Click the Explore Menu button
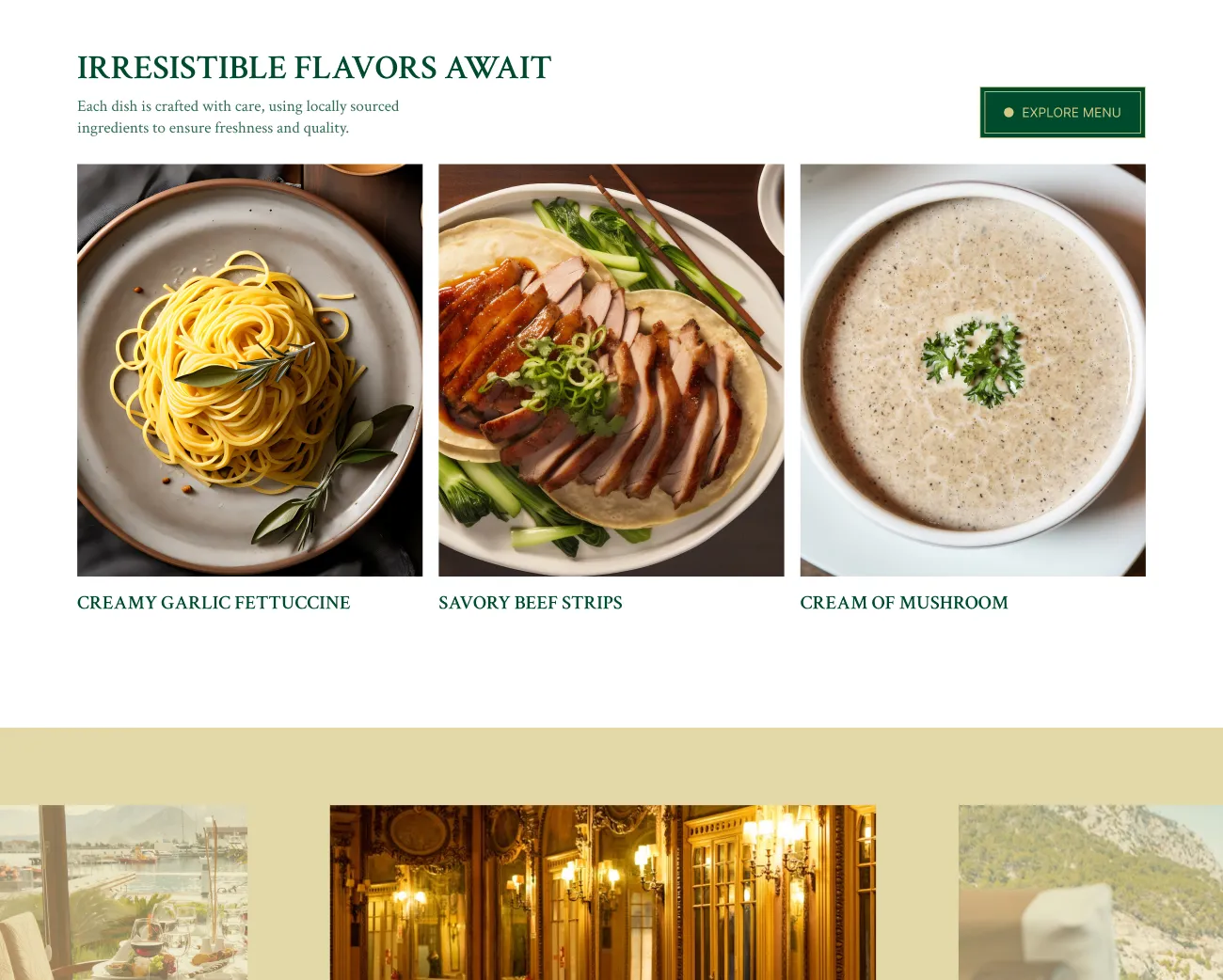The image size is (1223, 980). [1062, 112]
